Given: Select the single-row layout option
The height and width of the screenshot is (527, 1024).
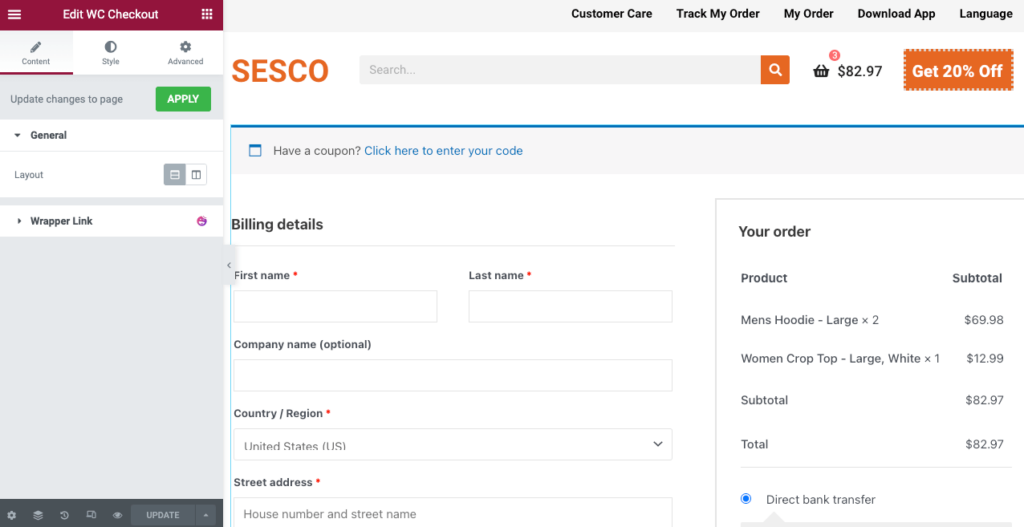Looking at the screenshot, I should pos(175,175).
